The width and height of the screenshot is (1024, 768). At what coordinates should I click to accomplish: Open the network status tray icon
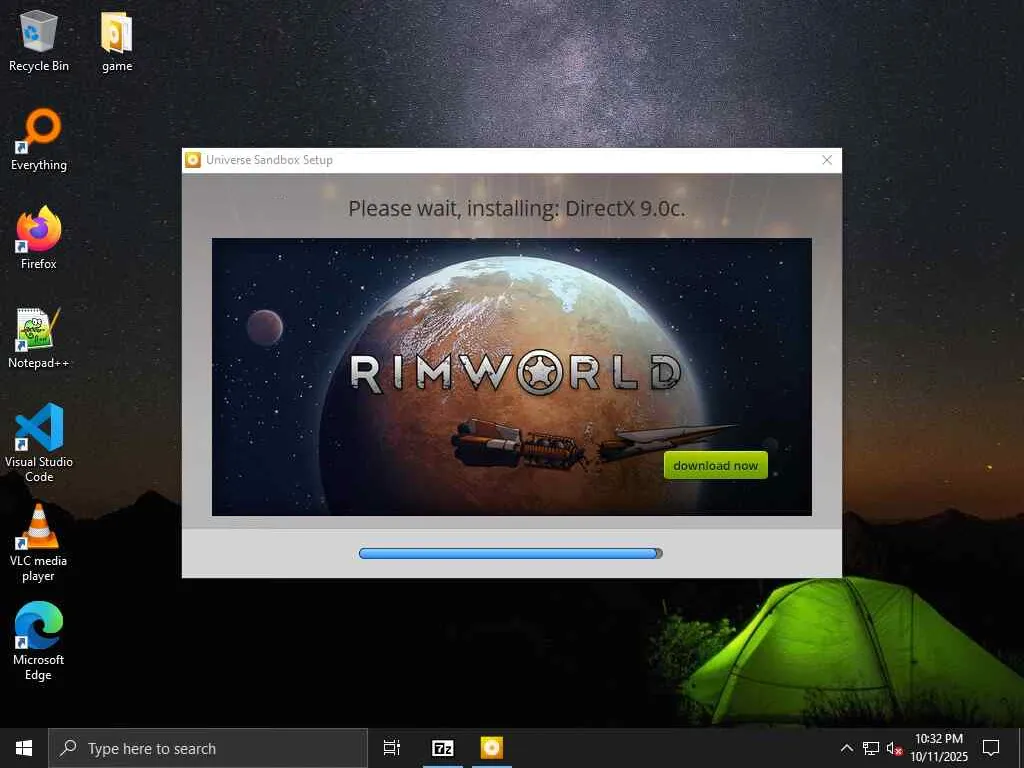click(871, 748)
